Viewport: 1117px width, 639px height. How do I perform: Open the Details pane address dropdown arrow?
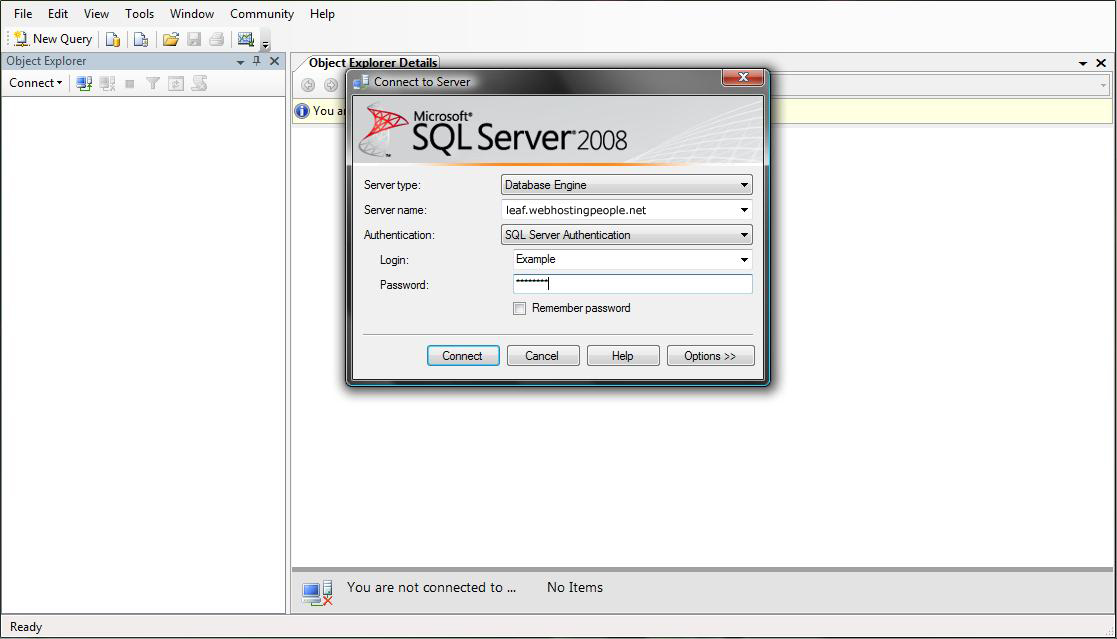pos(1103,85)
